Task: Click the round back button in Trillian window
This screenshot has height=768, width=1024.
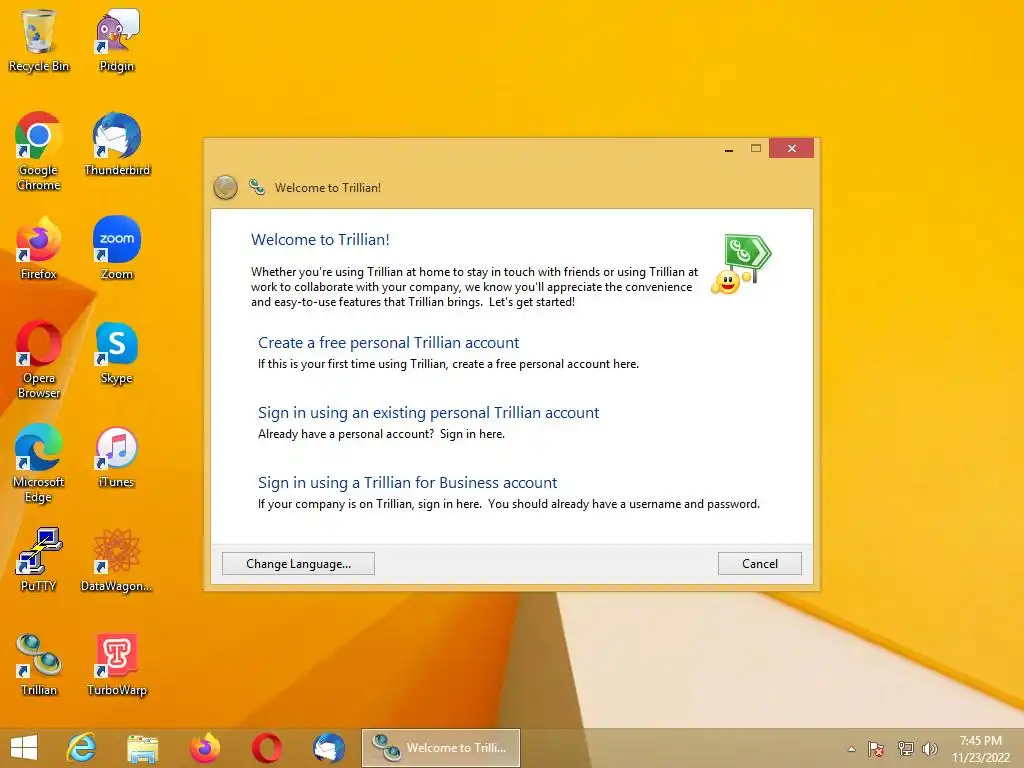Action: 225,187
